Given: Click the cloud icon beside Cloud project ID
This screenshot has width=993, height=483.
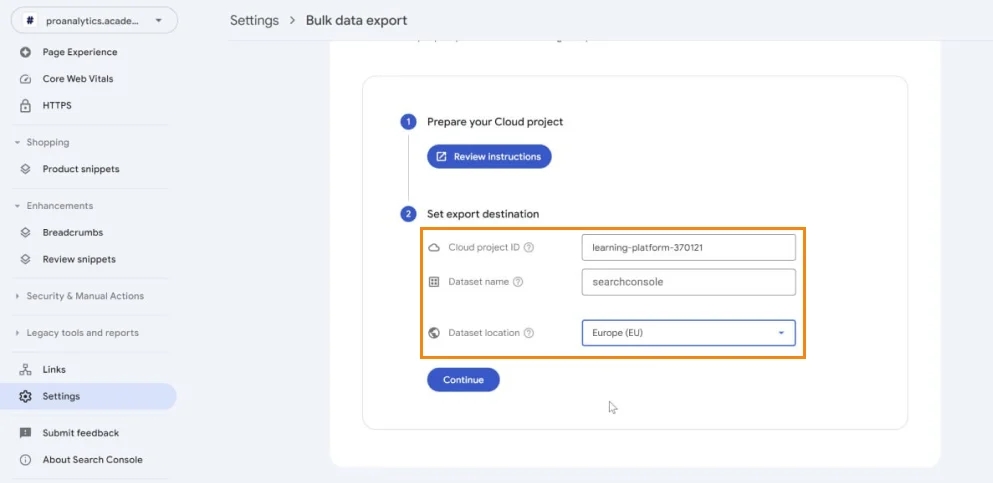Looking at the screenshot, I should pyautogui.click(x=434, y=248).
